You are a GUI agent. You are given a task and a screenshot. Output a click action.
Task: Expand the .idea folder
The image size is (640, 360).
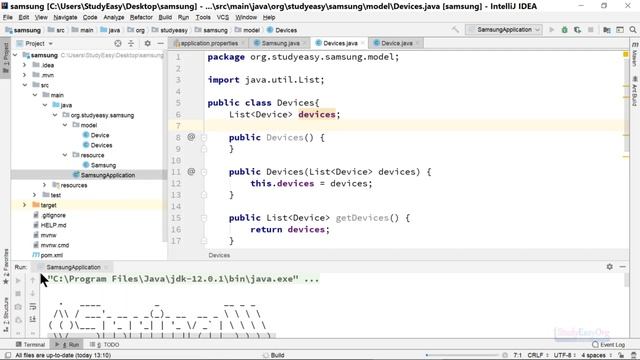tap(24, 65)
